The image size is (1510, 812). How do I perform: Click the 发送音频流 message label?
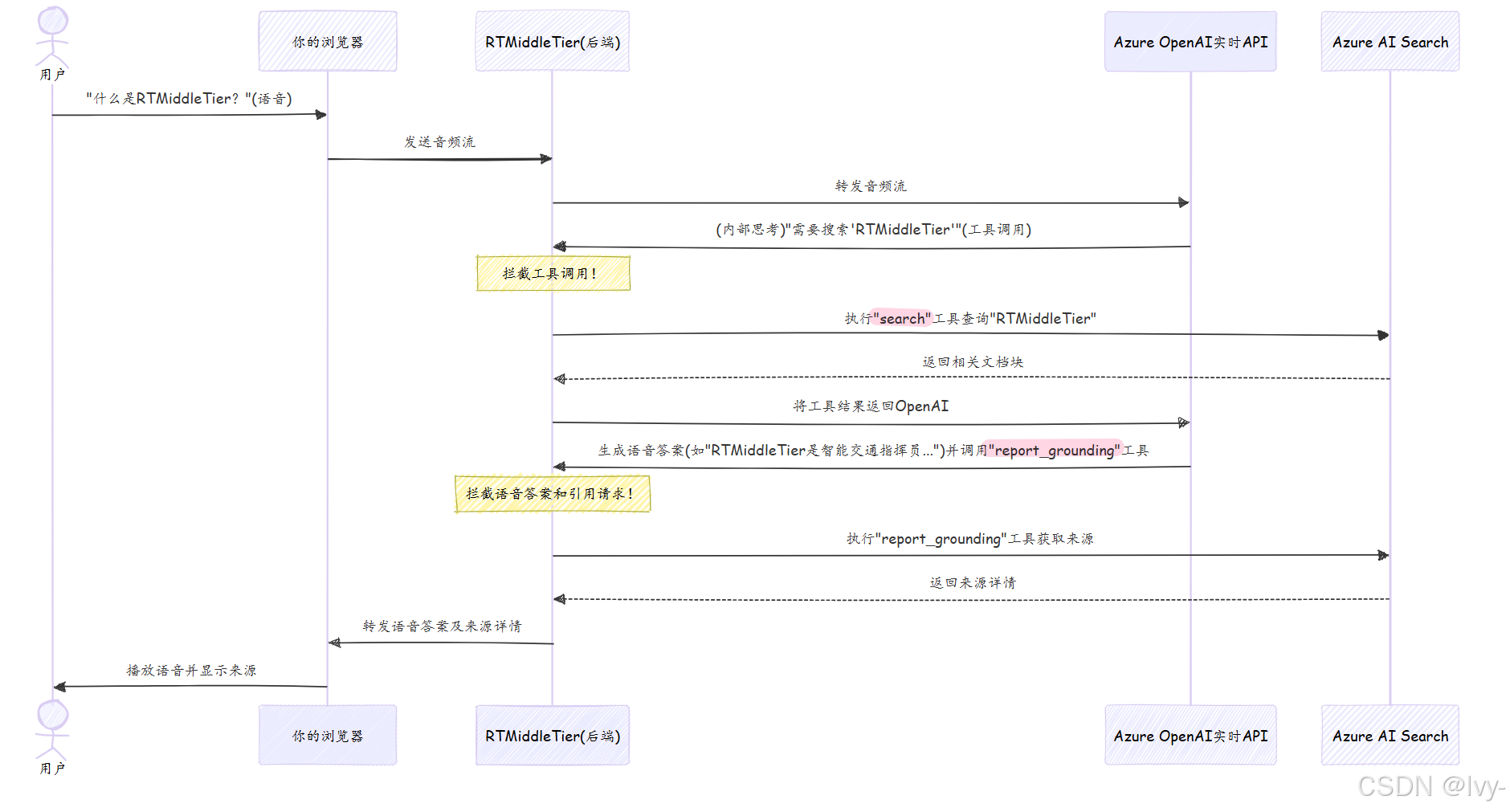coord(439,142)
